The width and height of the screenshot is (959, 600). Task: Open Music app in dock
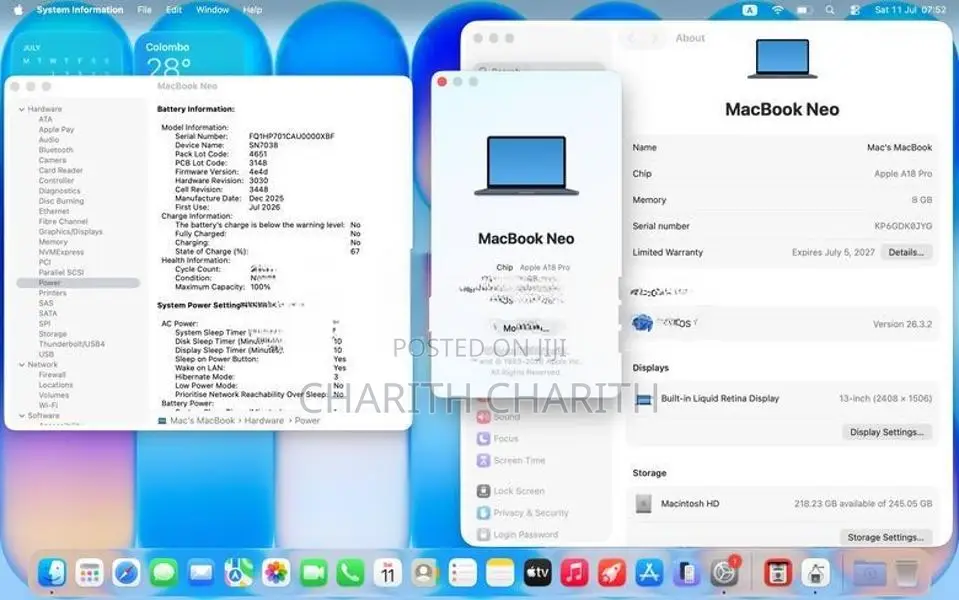574,573
